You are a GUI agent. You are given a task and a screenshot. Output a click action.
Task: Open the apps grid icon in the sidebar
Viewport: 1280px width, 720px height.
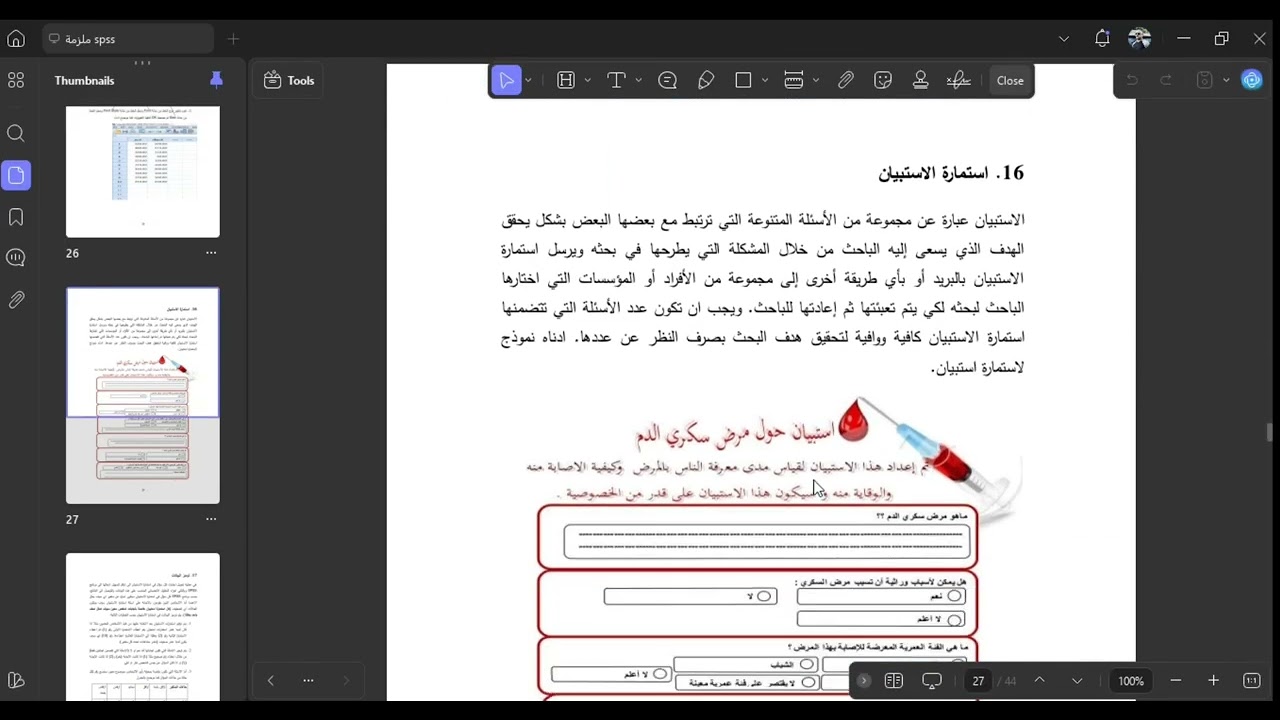pyautogui.click(x=16, y=81)
